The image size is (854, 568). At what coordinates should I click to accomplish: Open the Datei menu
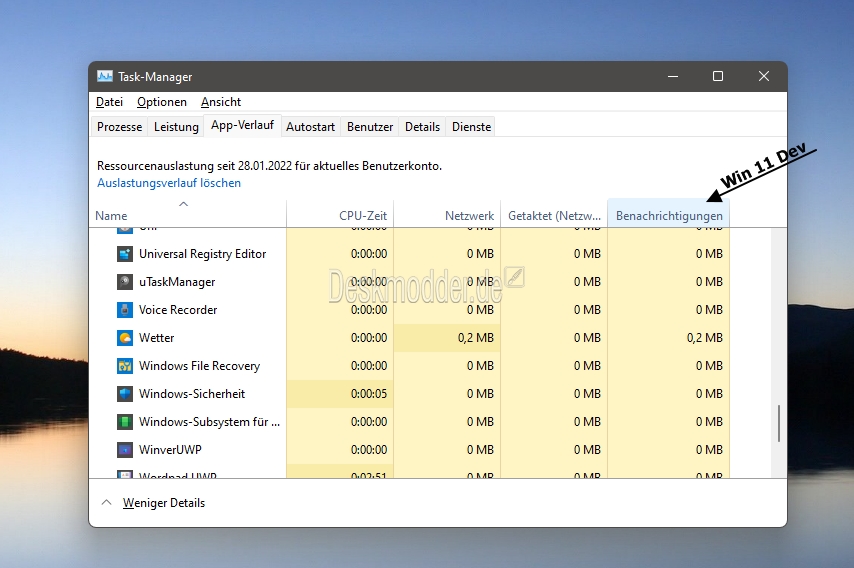109,102
